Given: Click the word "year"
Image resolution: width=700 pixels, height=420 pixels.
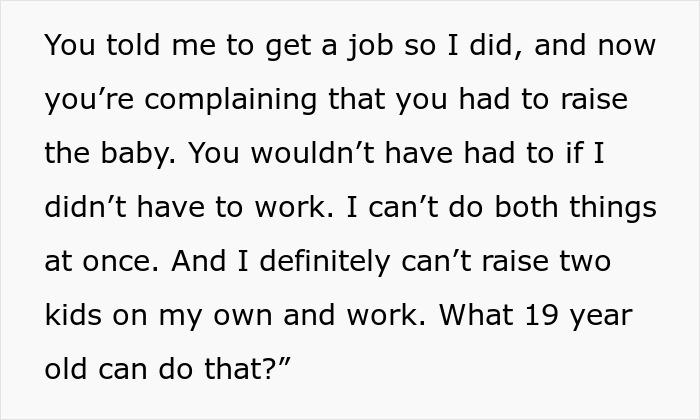Looking at the screenshot, I should click(x=608, y=314).
